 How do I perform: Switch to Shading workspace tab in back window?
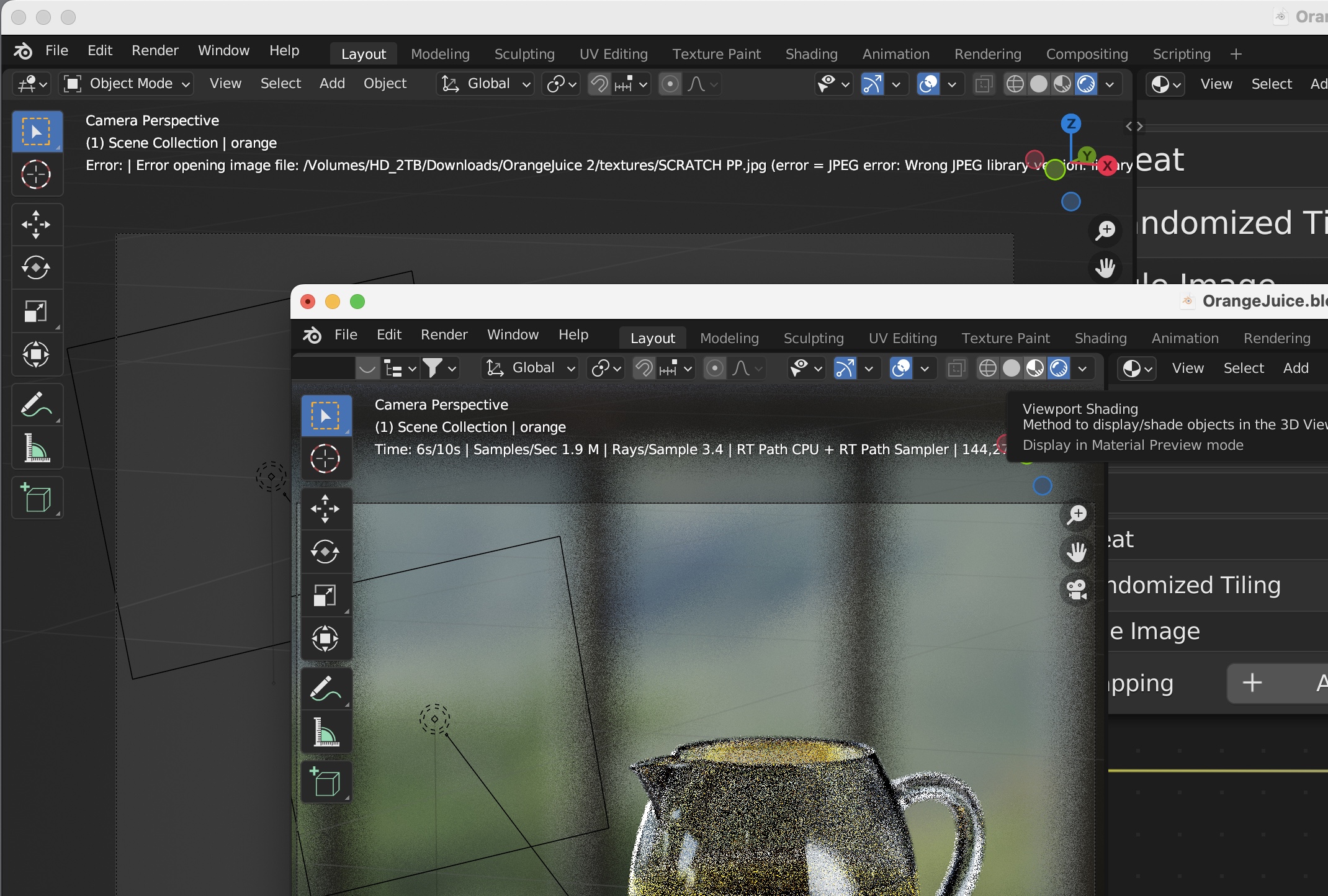tap(811, 54)
